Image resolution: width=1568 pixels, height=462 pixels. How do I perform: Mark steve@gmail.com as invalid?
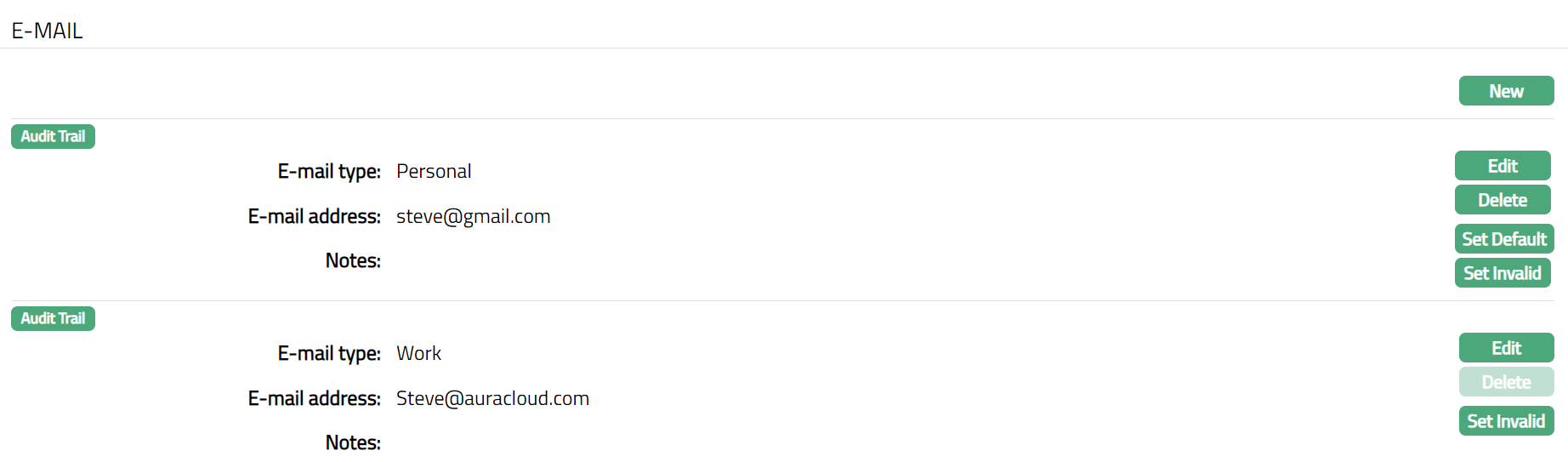pos(1503,273)
